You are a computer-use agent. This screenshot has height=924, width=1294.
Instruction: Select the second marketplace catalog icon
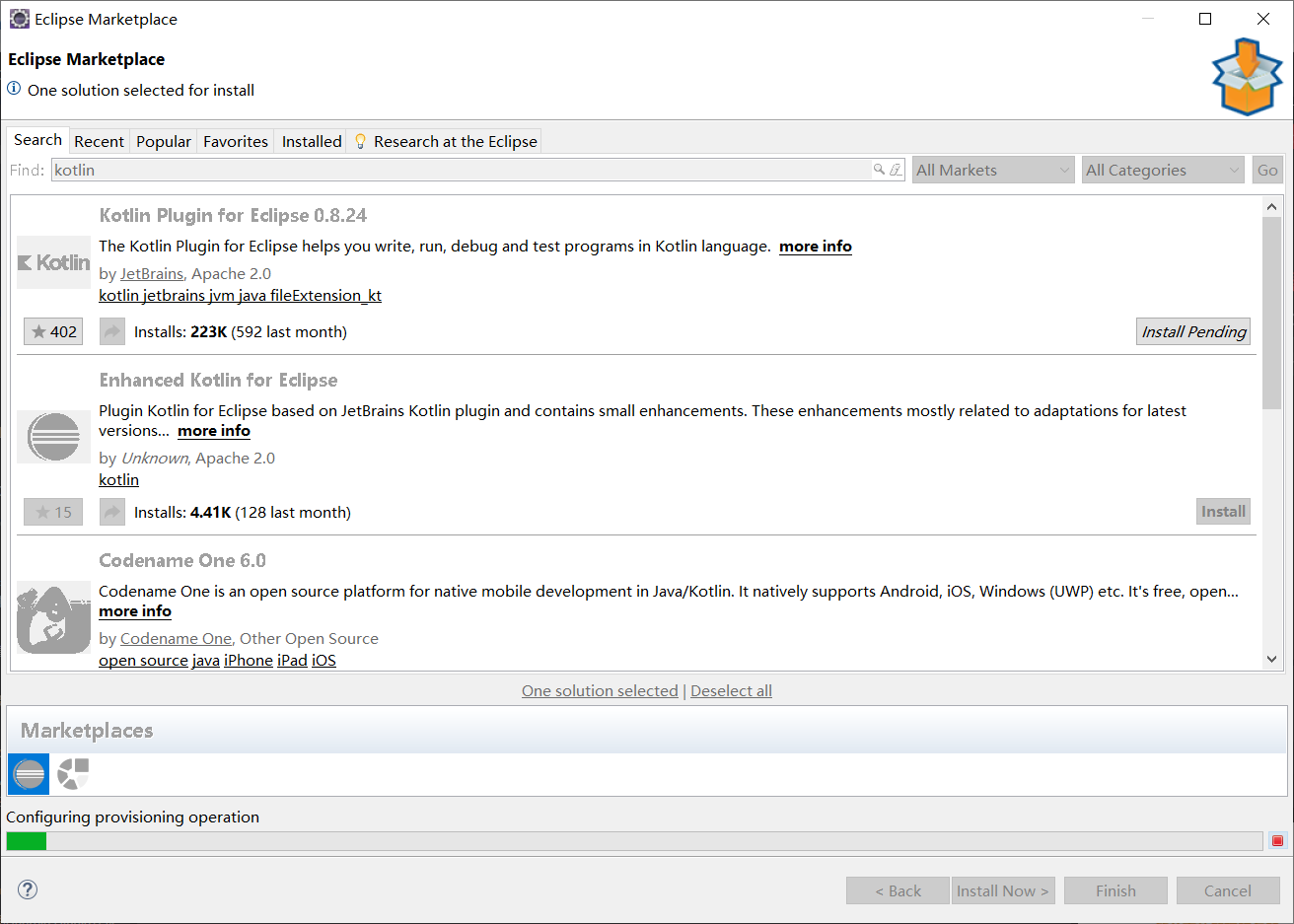[x=73, y=774]
